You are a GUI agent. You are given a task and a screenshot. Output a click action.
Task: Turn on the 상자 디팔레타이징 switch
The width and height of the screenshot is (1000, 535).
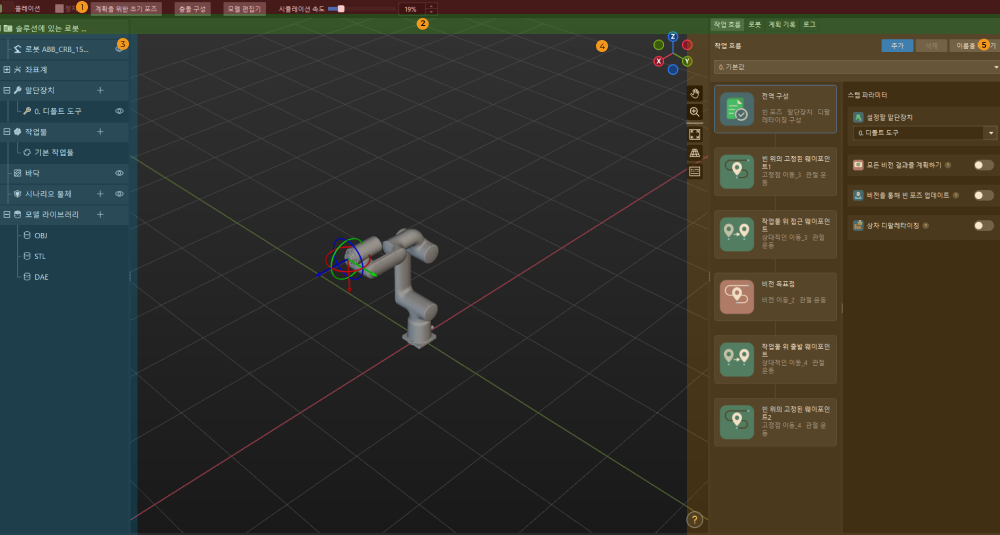(983, 226)
